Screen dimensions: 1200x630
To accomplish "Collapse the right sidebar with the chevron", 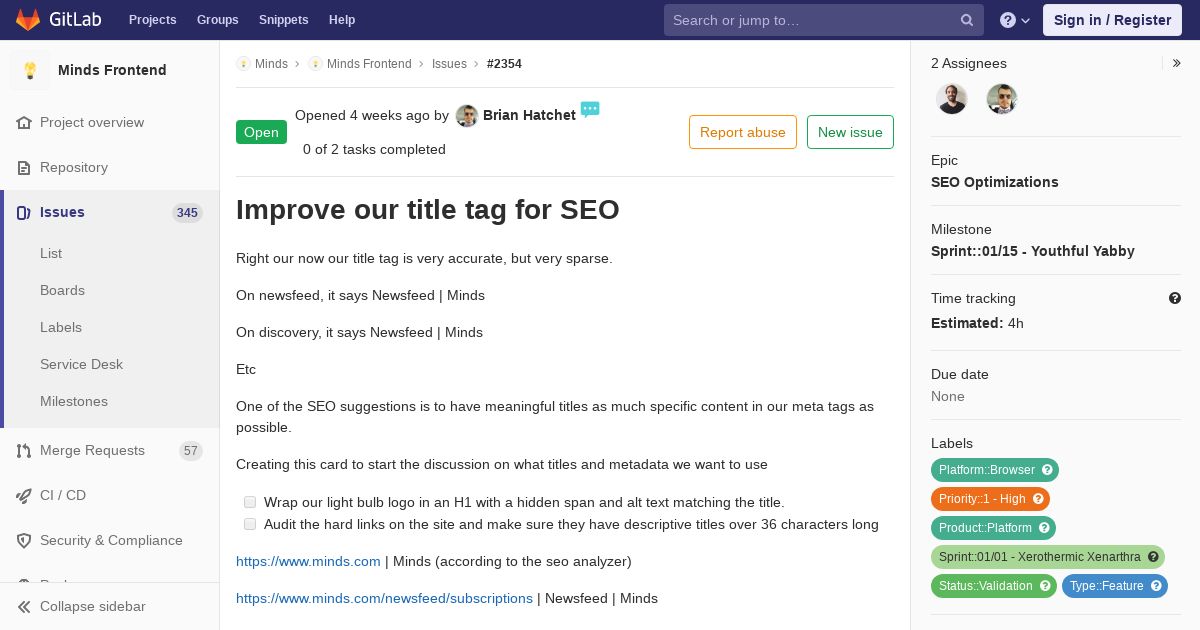I will [x=1177, y=63].
